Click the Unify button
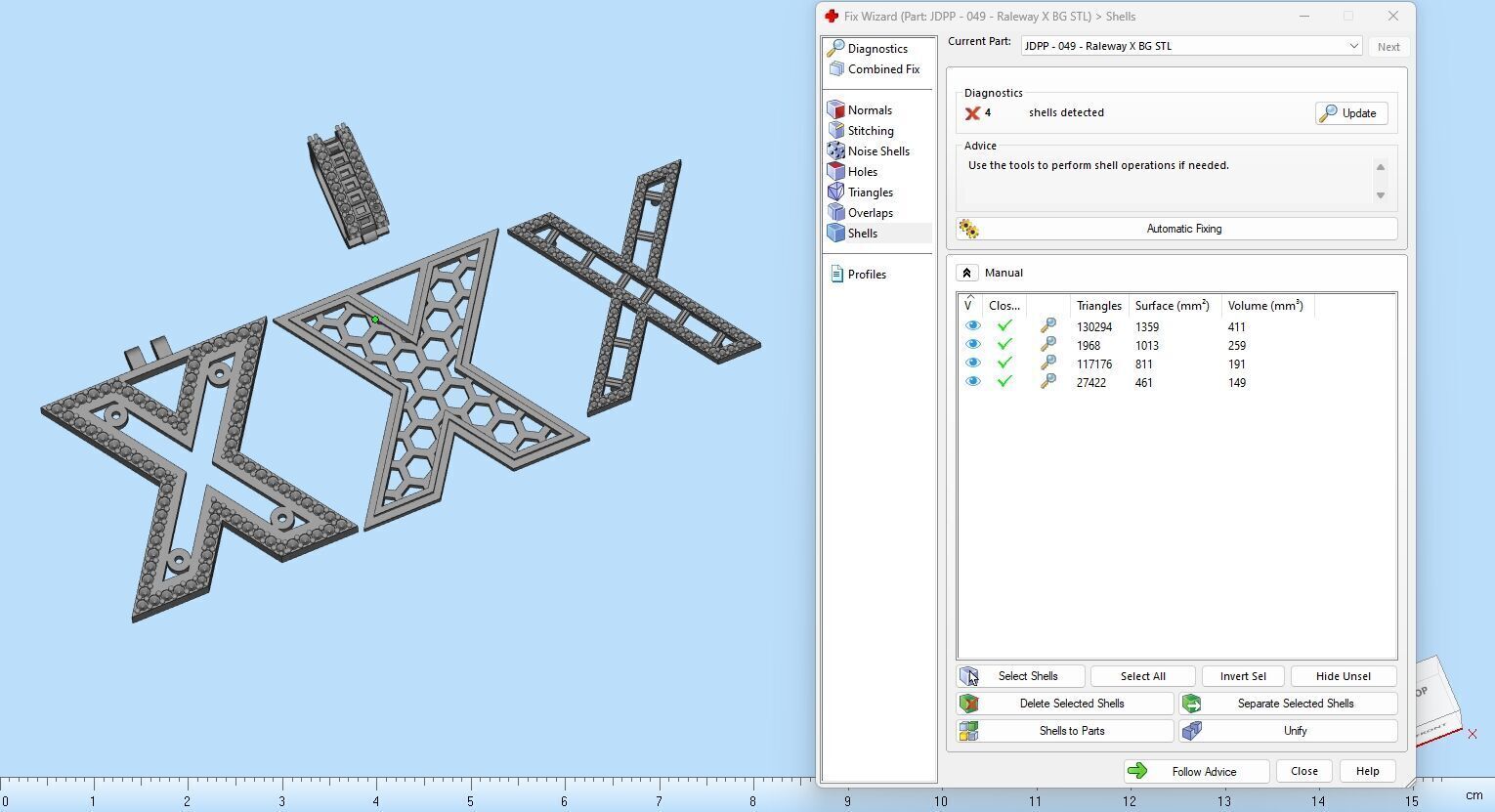Screen dimensions: 1495x812 [x=1288, y=731]
